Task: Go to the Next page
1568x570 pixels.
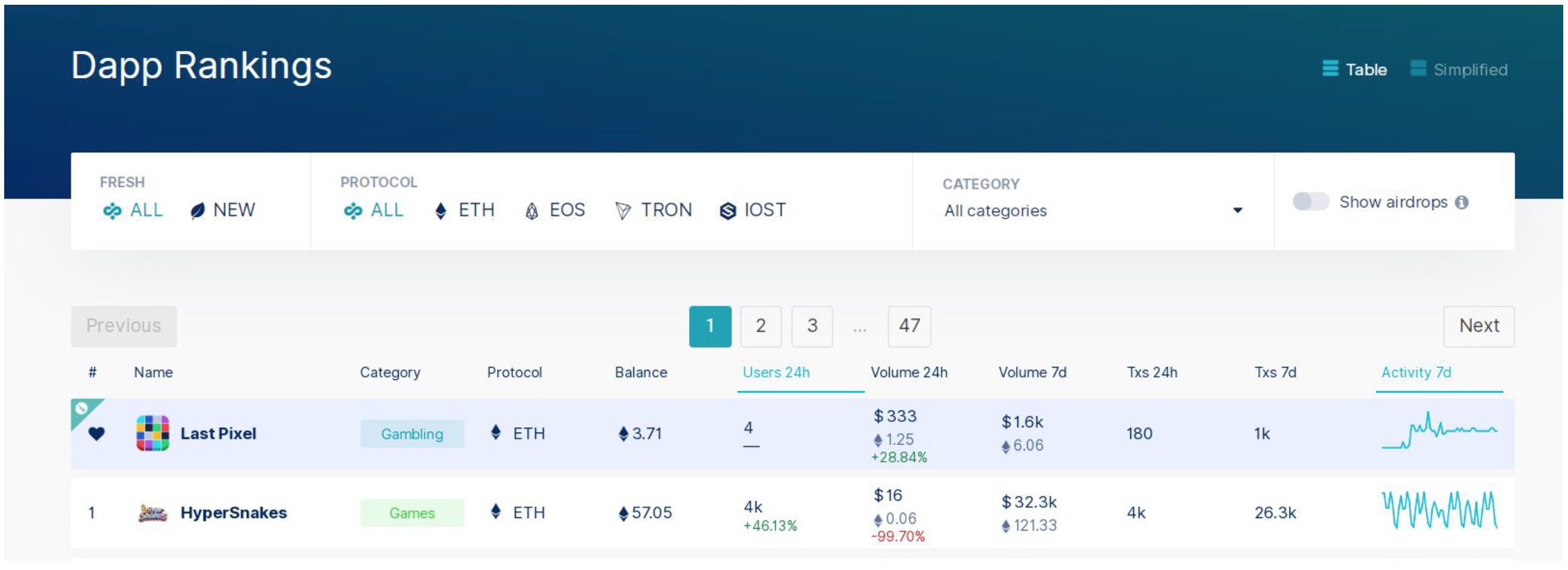Action: 1478,326
